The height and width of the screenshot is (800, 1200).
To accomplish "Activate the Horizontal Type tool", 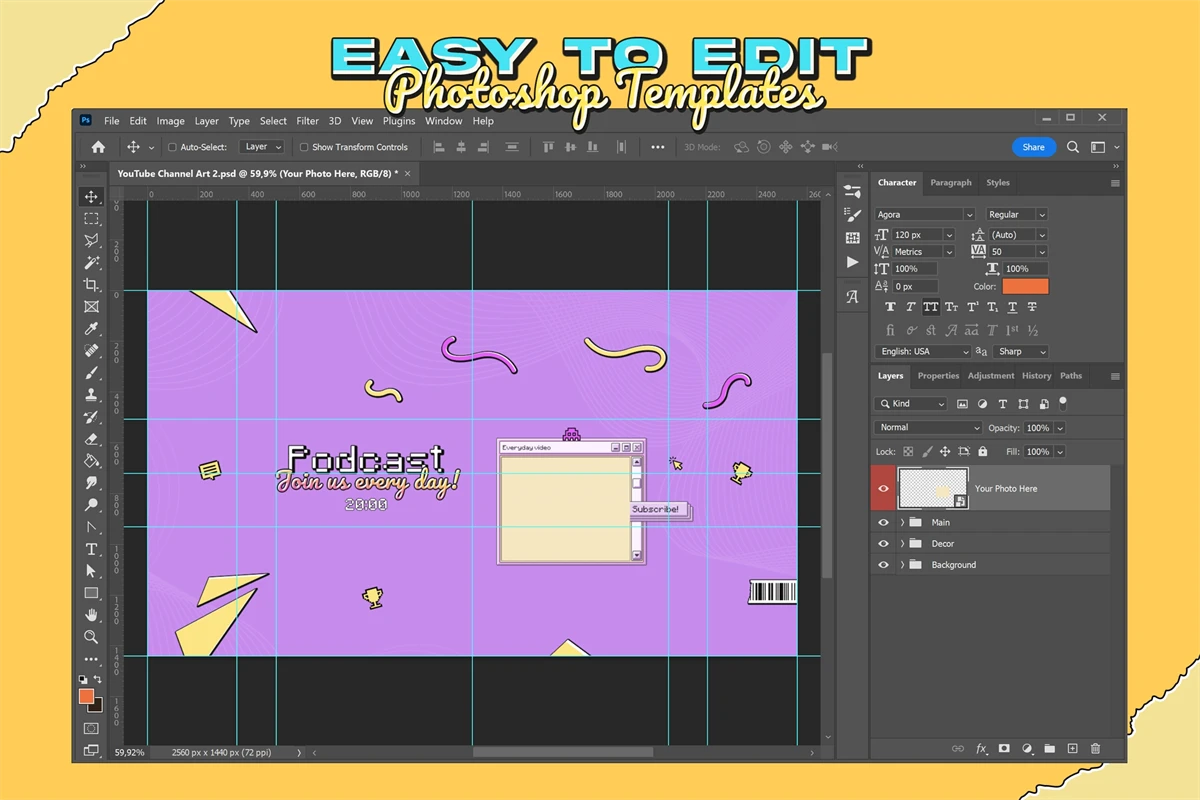I will 91,549.
